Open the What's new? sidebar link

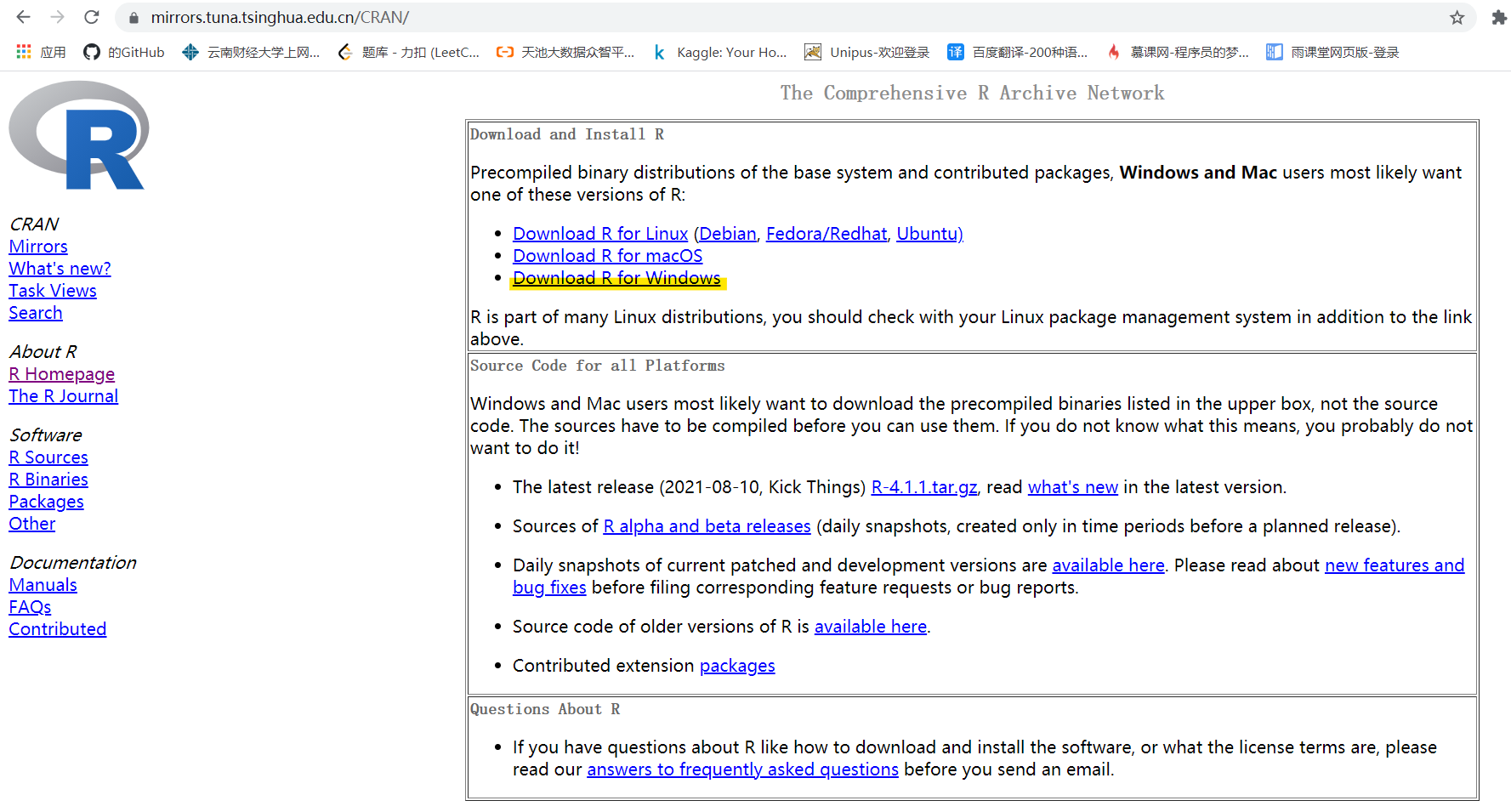pyautogui.click(x=60, y=269)
